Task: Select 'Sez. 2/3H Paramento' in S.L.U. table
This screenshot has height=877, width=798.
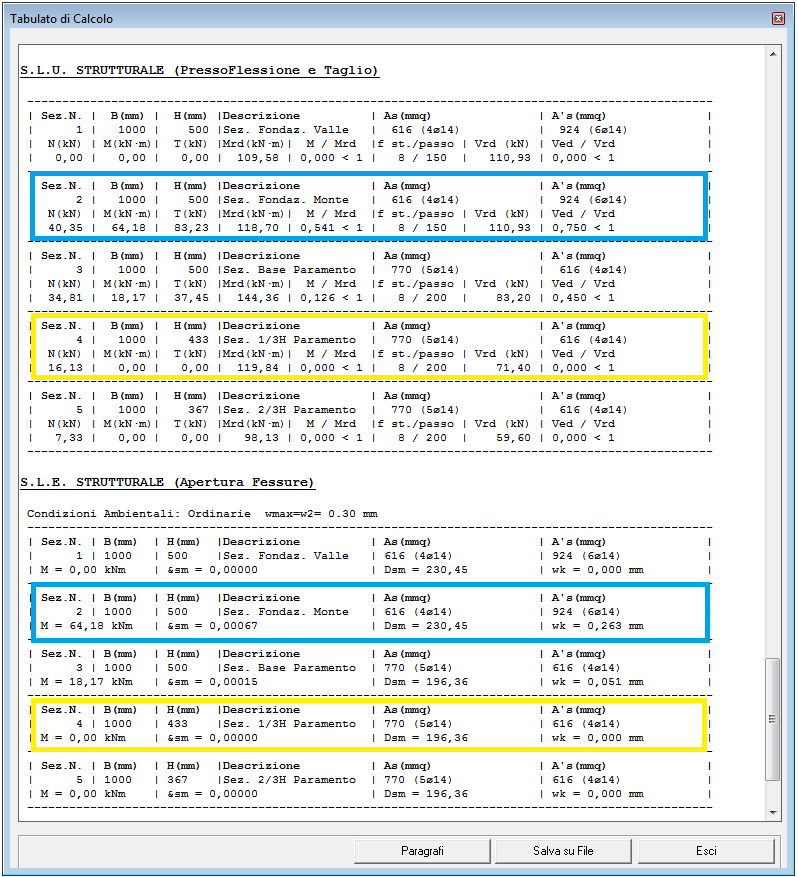Action: [x=290, y=409]
